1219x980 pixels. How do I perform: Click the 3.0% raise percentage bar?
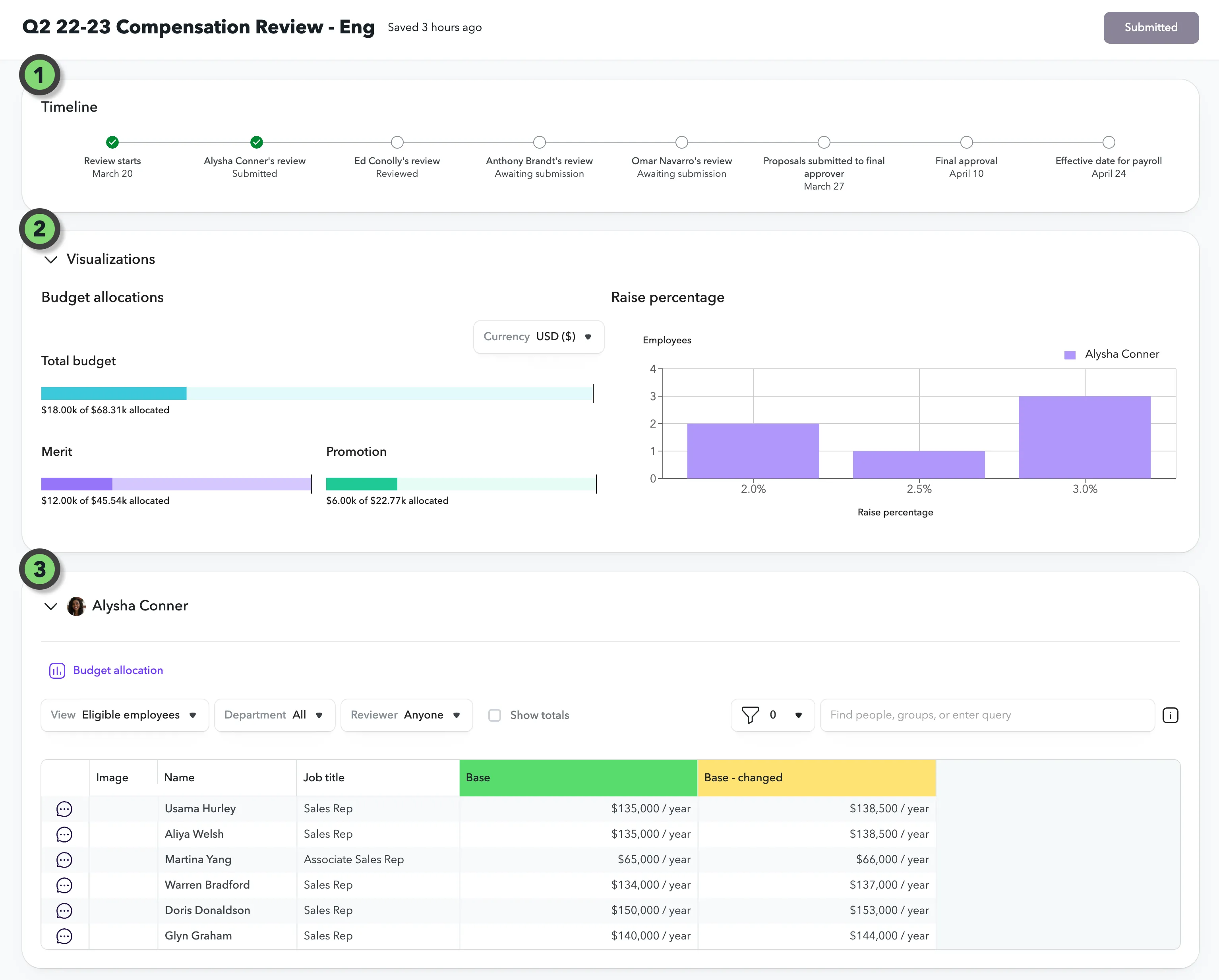1084,437
